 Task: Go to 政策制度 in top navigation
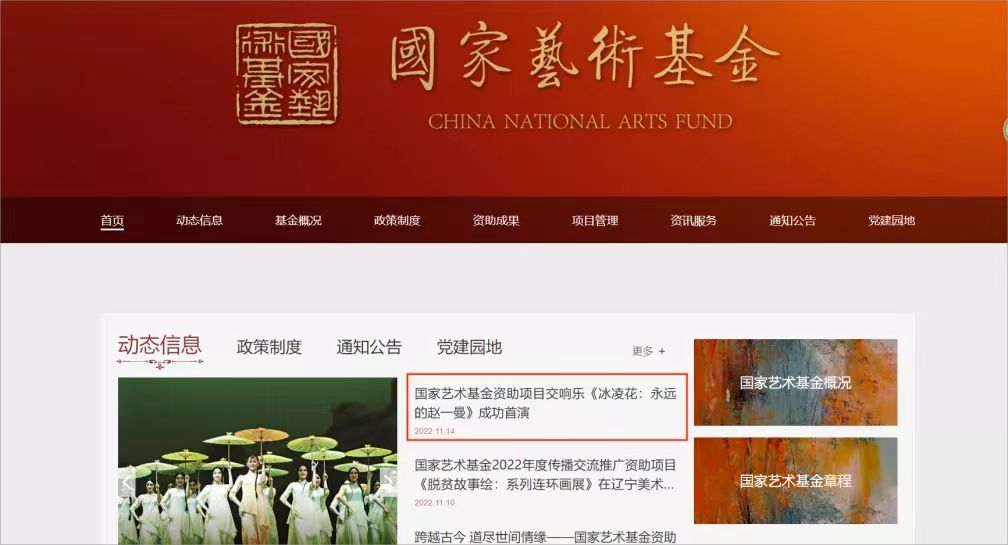tap(397, 220)
